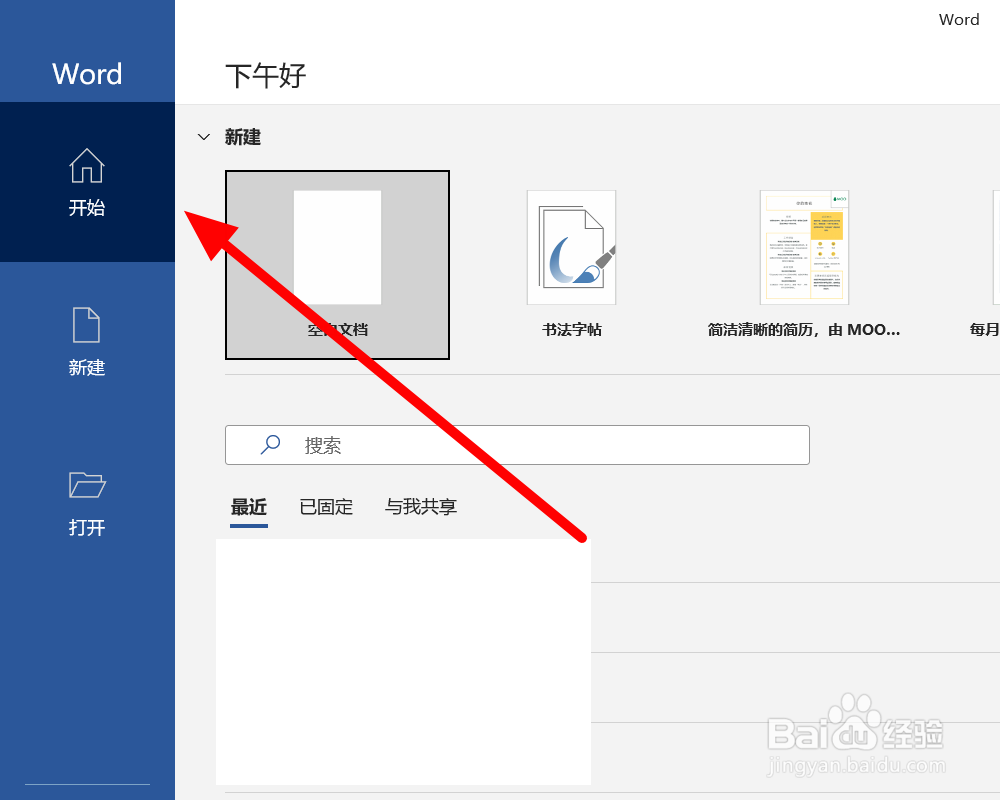Click the magnifier search icon
Screen dimensions: 1000x800
click(270, 444)
